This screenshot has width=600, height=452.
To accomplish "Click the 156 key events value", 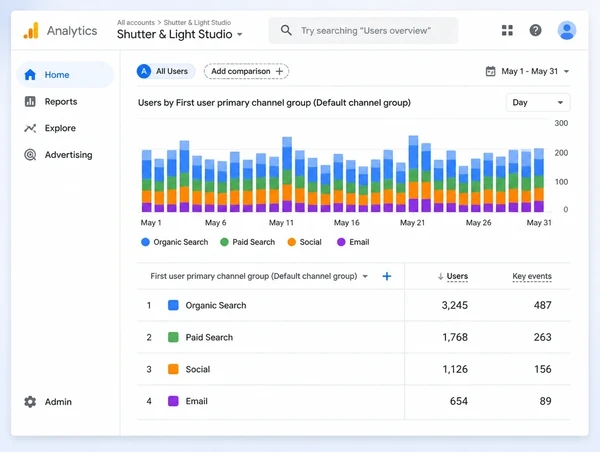I will click(543, 369).
